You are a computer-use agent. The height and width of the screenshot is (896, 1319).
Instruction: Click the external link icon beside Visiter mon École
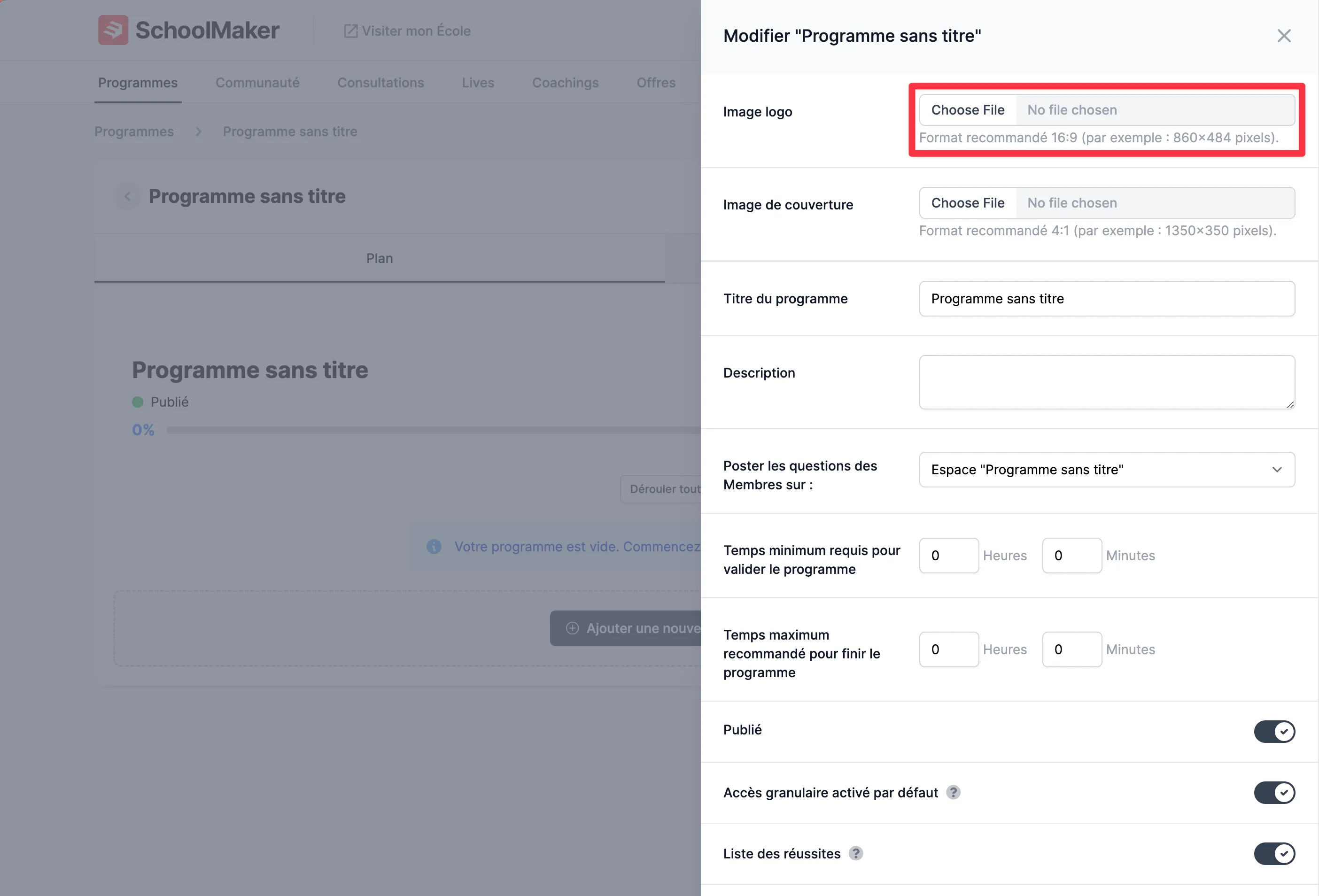[350, 31]
